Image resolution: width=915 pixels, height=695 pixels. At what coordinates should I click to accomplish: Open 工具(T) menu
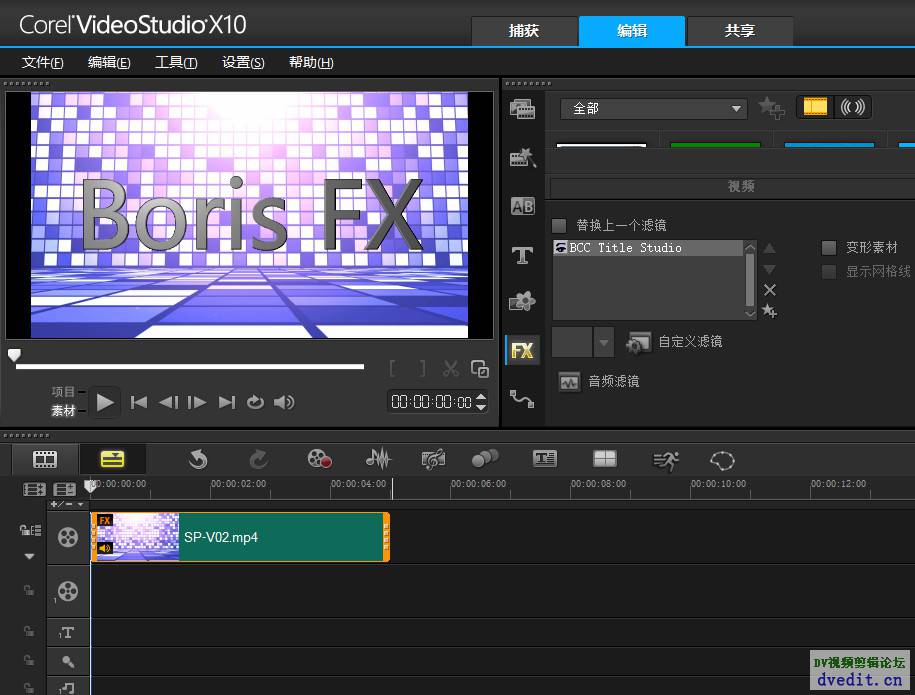(x=176, y=62)
